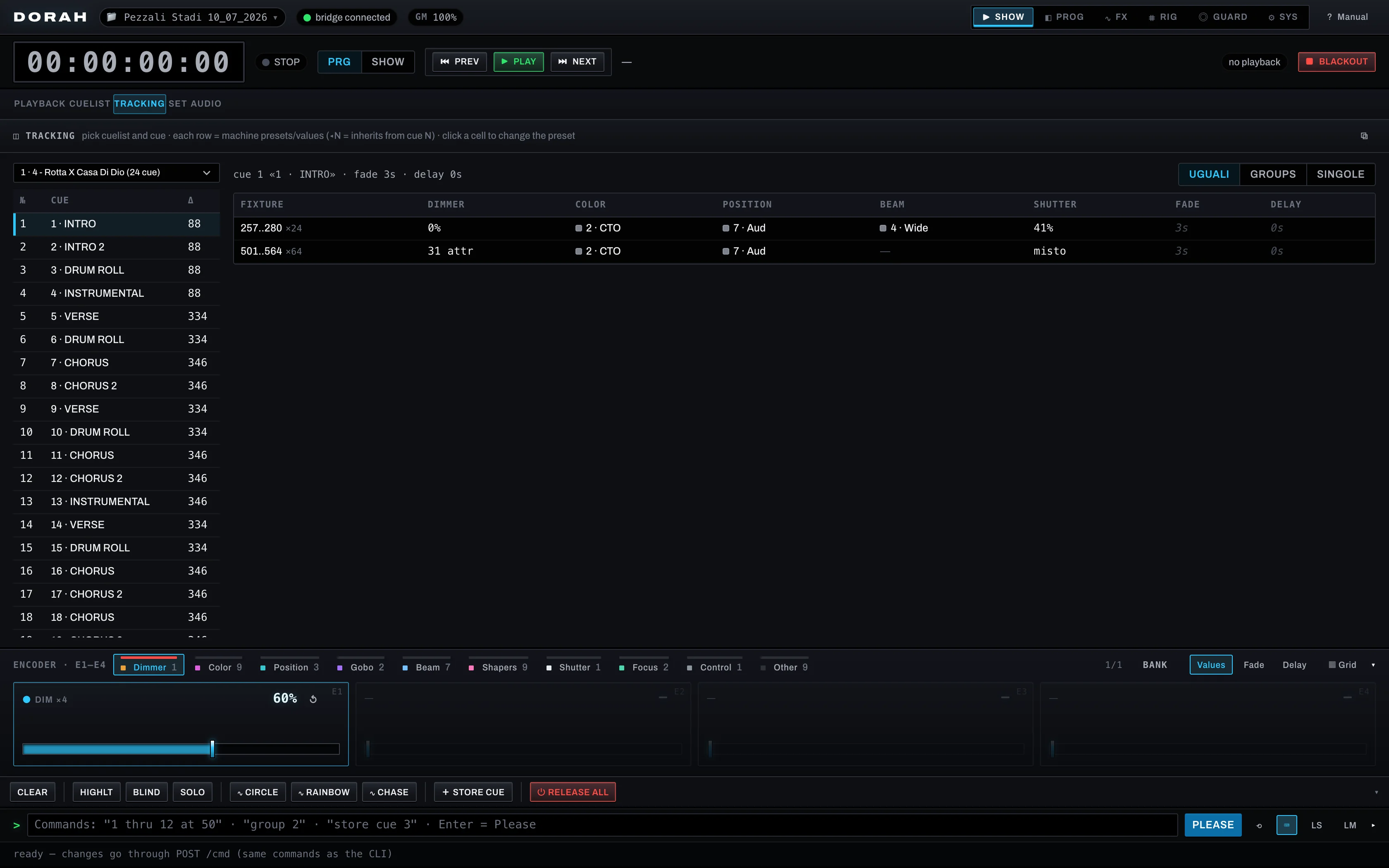Switch to PRG mode
Viewport: 1389px width, 868px height.
tap(339, 62)
